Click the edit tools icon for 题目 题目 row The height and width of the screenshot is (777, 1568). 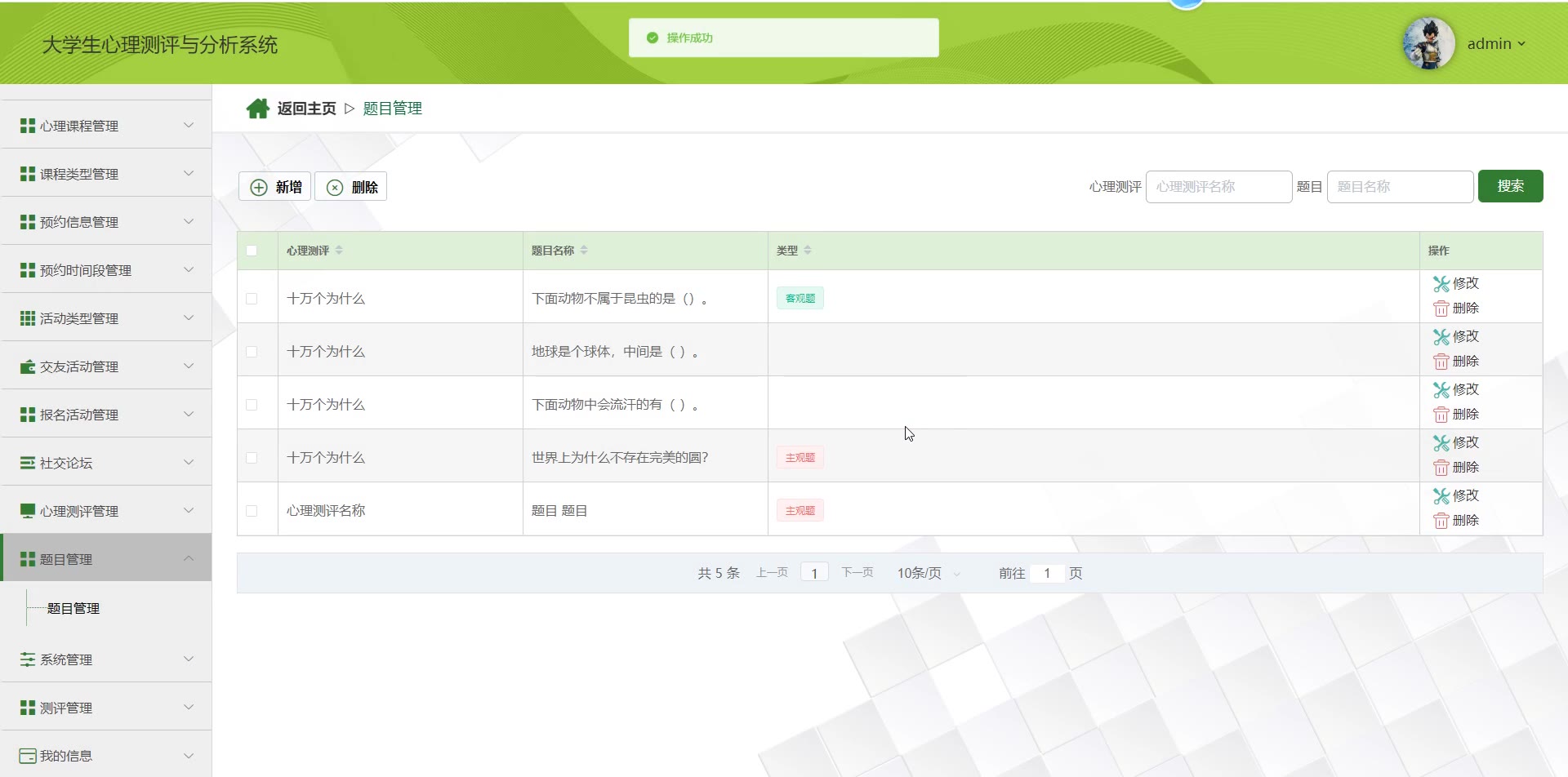click(x=1441, y=496)
